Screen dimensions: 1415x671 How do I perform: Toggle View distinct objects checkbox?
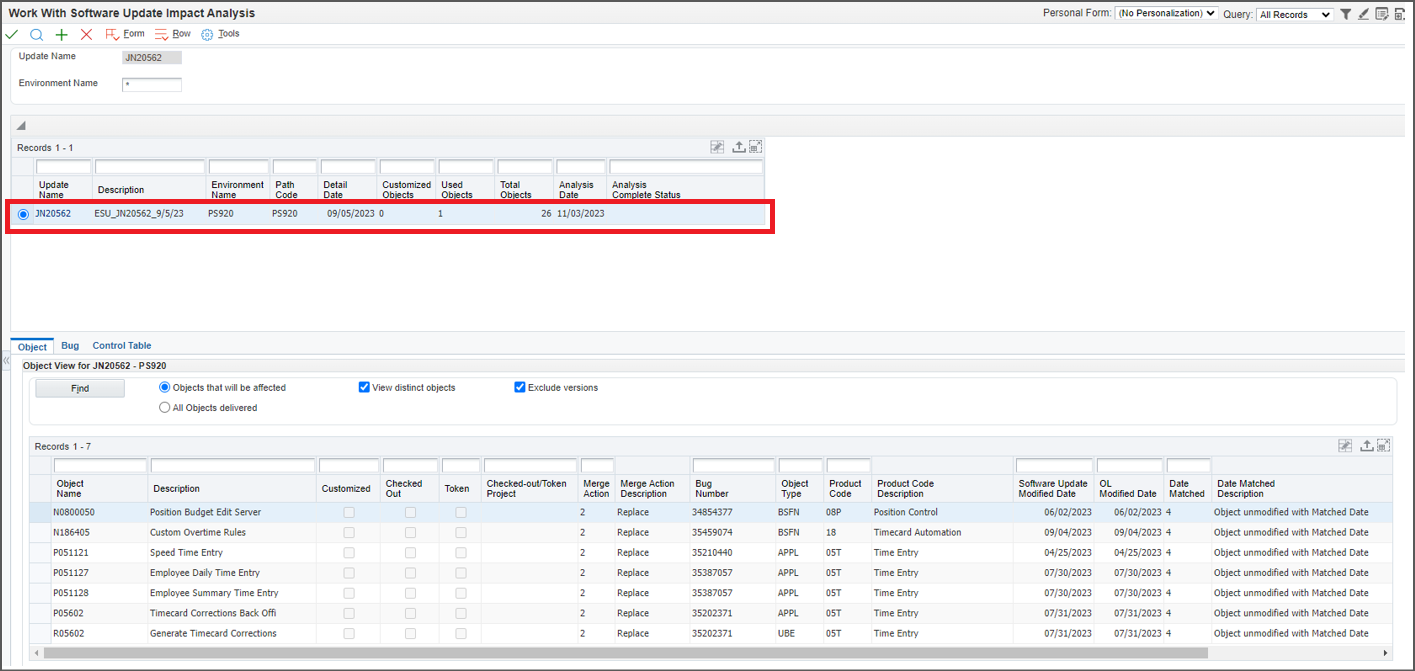click(364, 387)
